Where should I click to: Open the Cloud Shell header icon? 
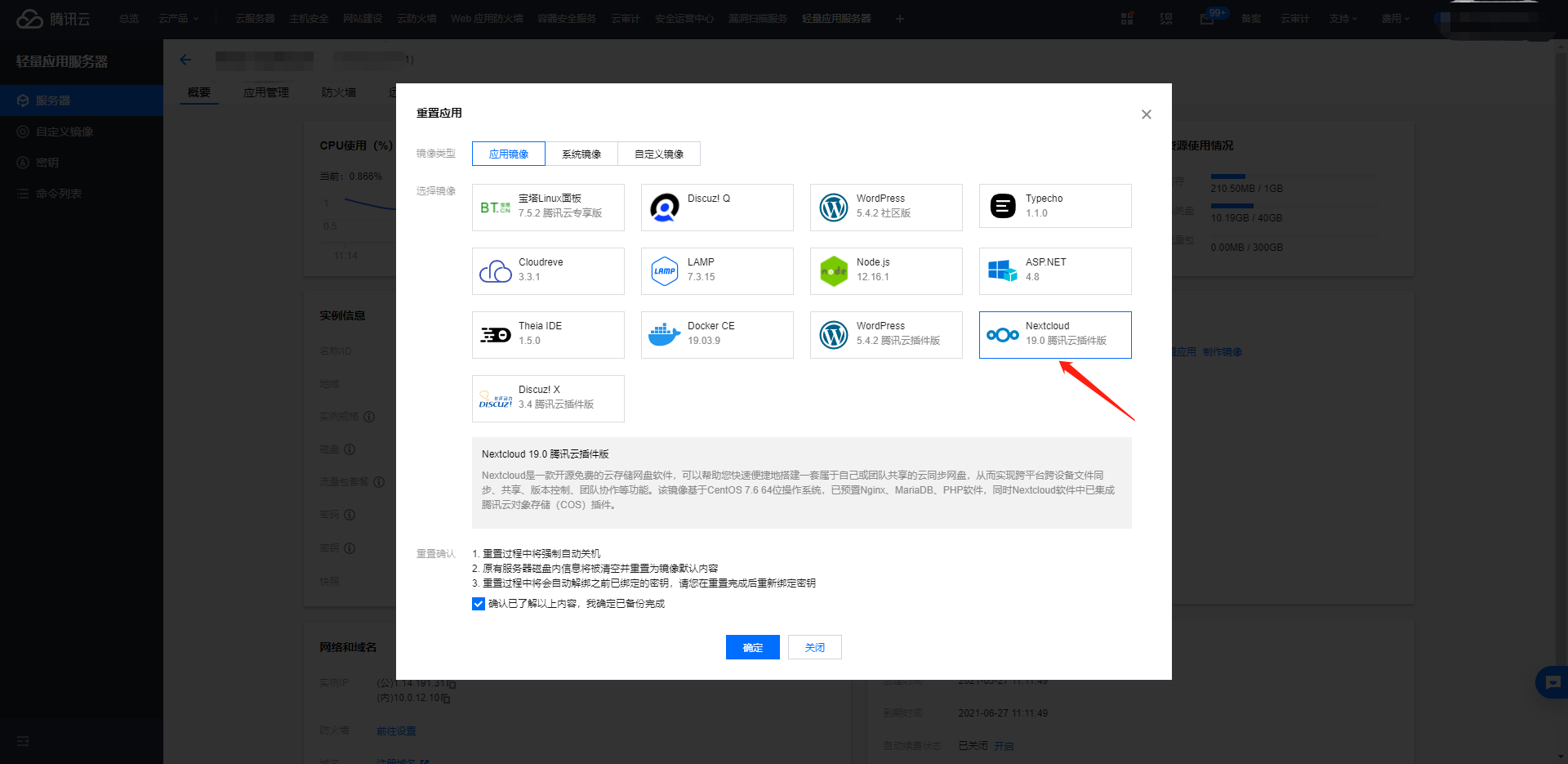pos(1166,19)
